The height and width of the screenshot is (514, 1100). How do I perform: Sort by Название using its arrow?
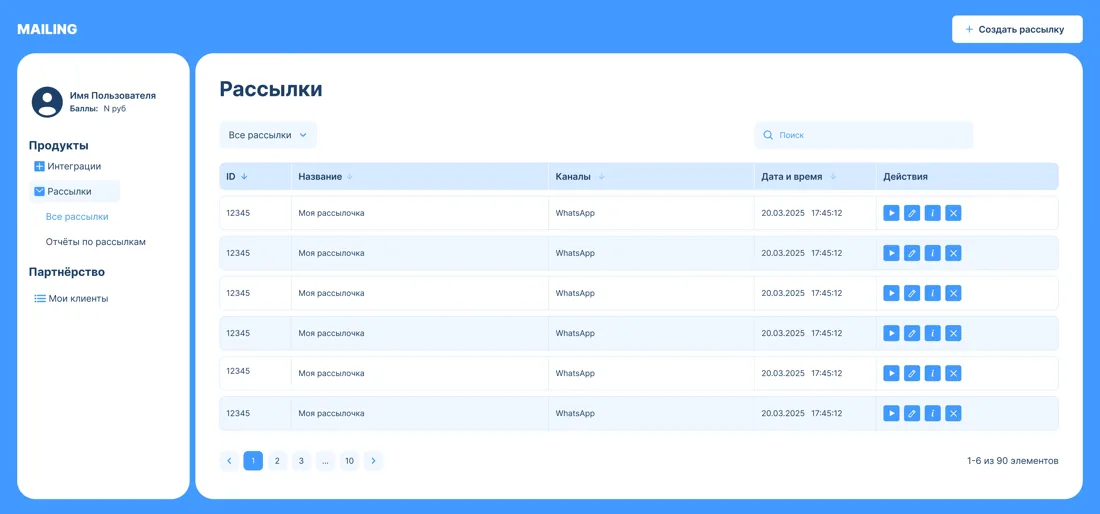349,177
